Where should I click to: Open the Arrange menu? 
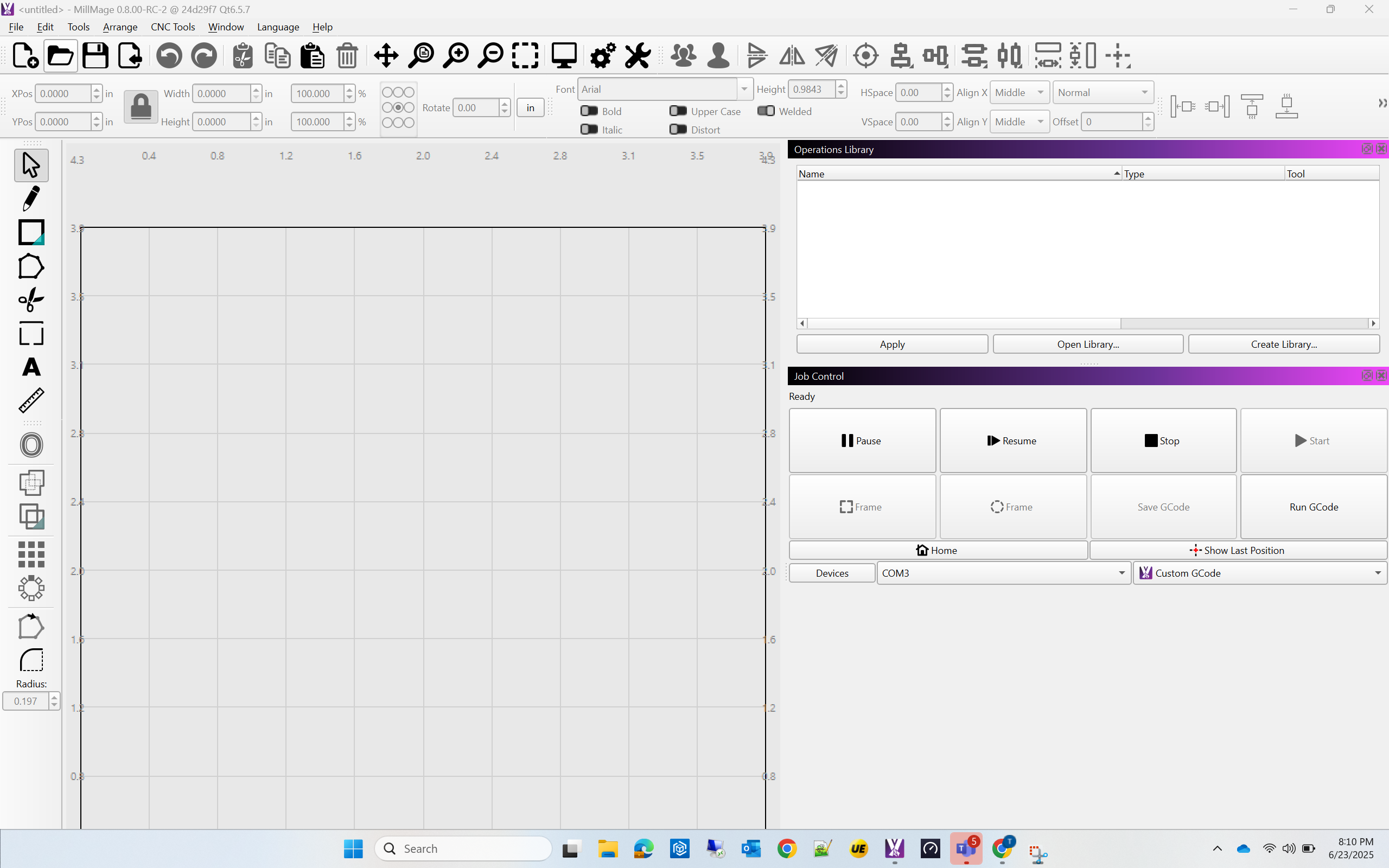coord(120,27)
